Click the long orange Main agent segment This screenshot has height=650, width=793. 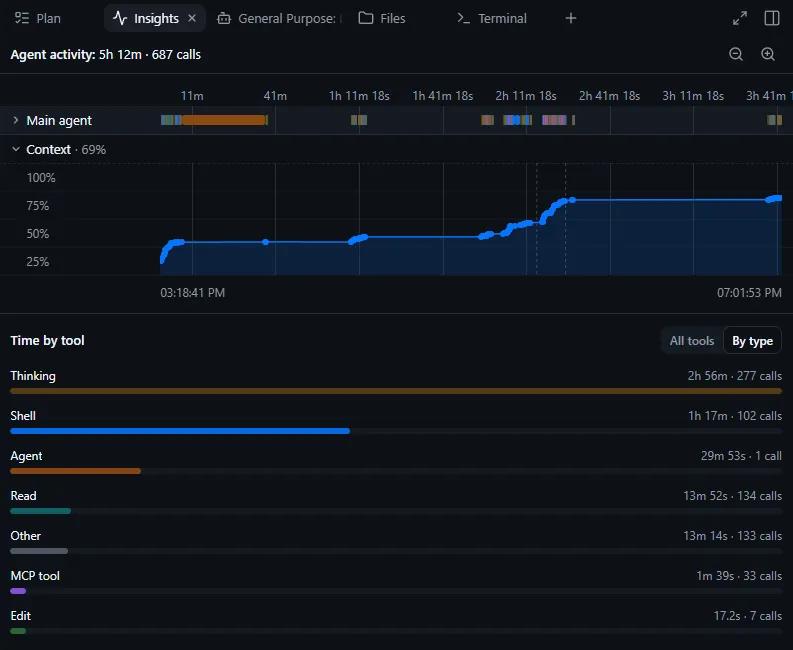pos(224,120)
